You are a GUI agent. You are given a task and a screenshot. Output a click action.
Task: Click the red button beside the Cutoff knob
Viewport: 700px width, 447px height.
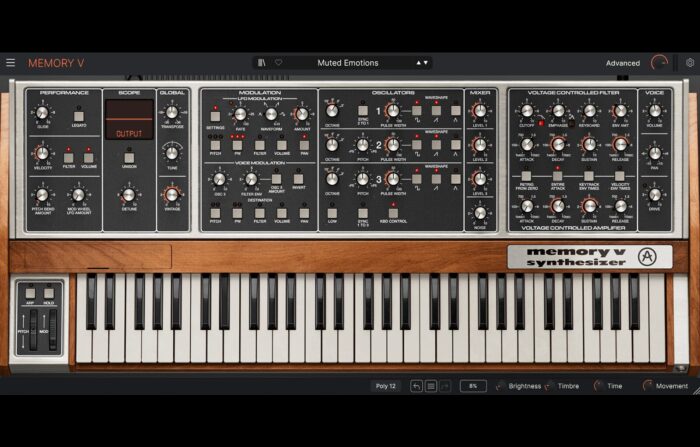(x=541, y=123)
